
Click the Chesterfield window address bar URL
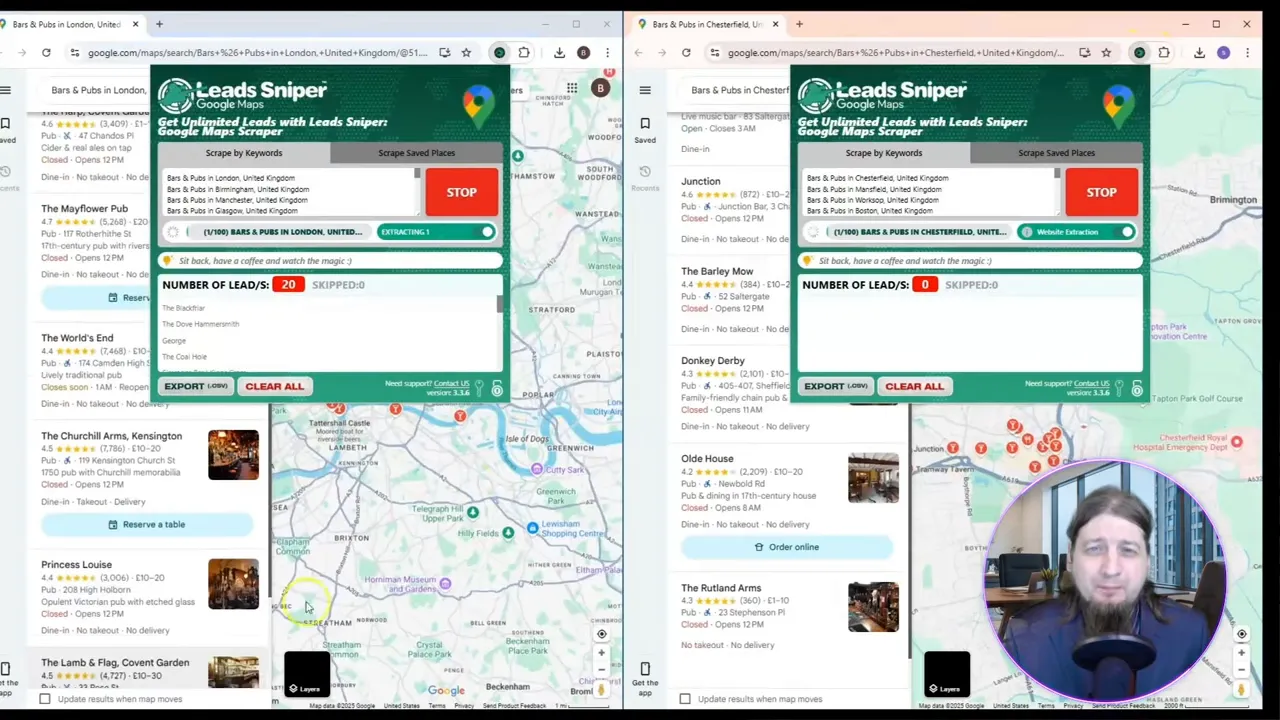pyautogui.click(x=895, y=52)
